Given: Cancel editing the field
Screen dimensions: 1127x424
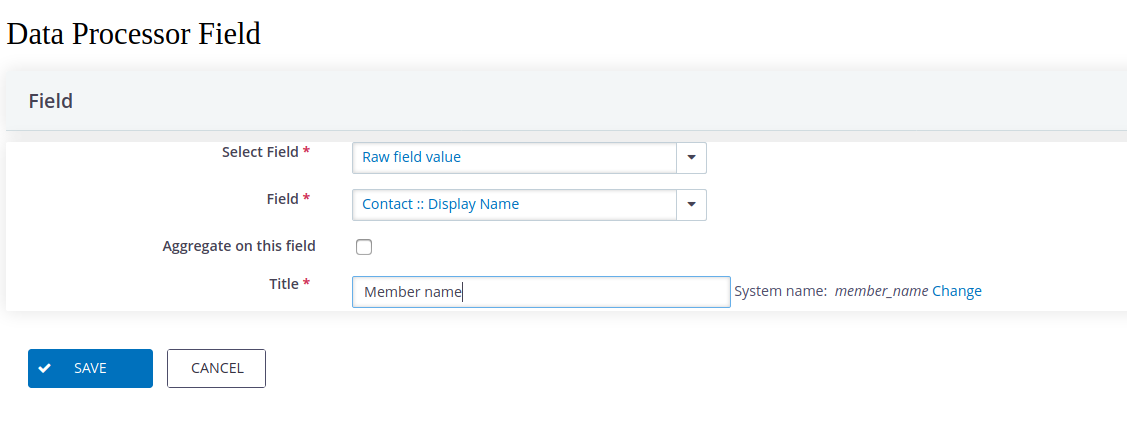Looking at the screenshot, I should pyautogui.click(x=216, y=368).
